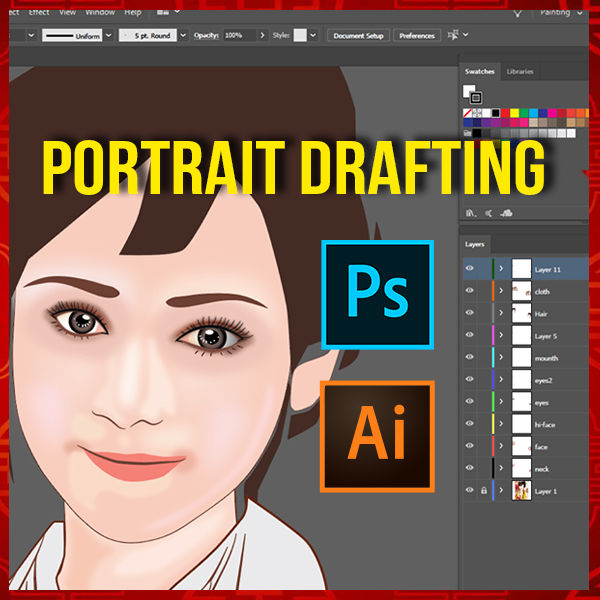Screen dimensions: 600x600
Task: Expand the Hair layer
Action: [x=501, y=313]
